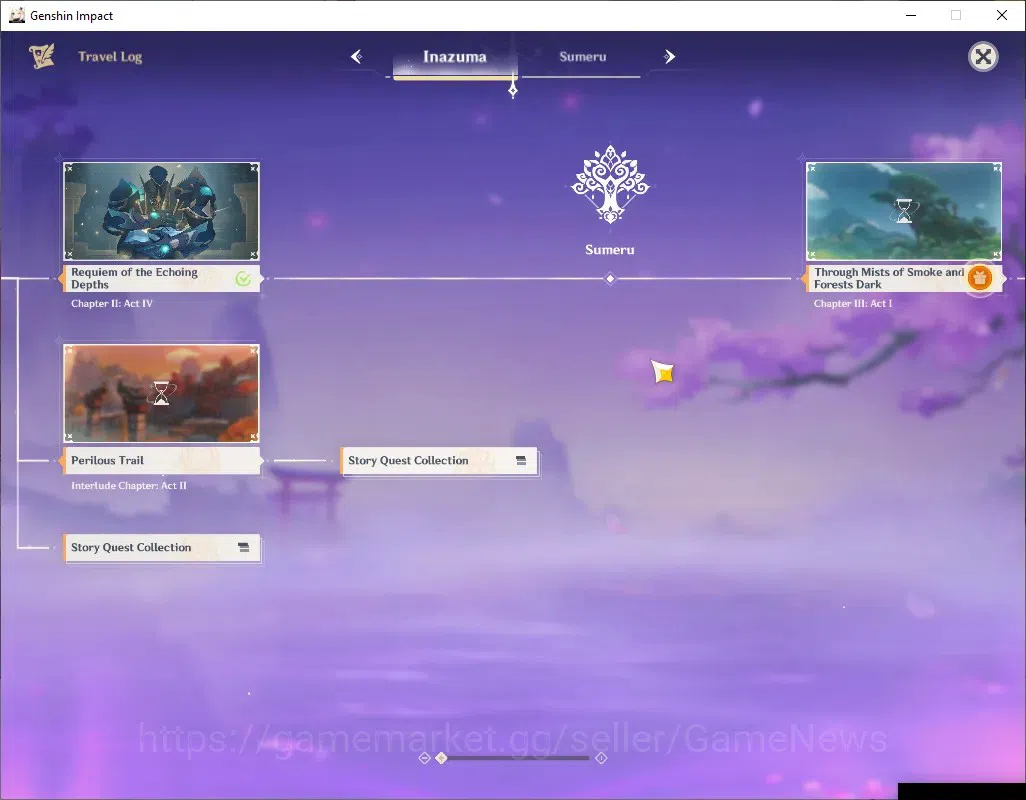Viewport: 1026px width, 800px height.
Task: Click the Chapter III: Act I text
Action: [853, 304]
